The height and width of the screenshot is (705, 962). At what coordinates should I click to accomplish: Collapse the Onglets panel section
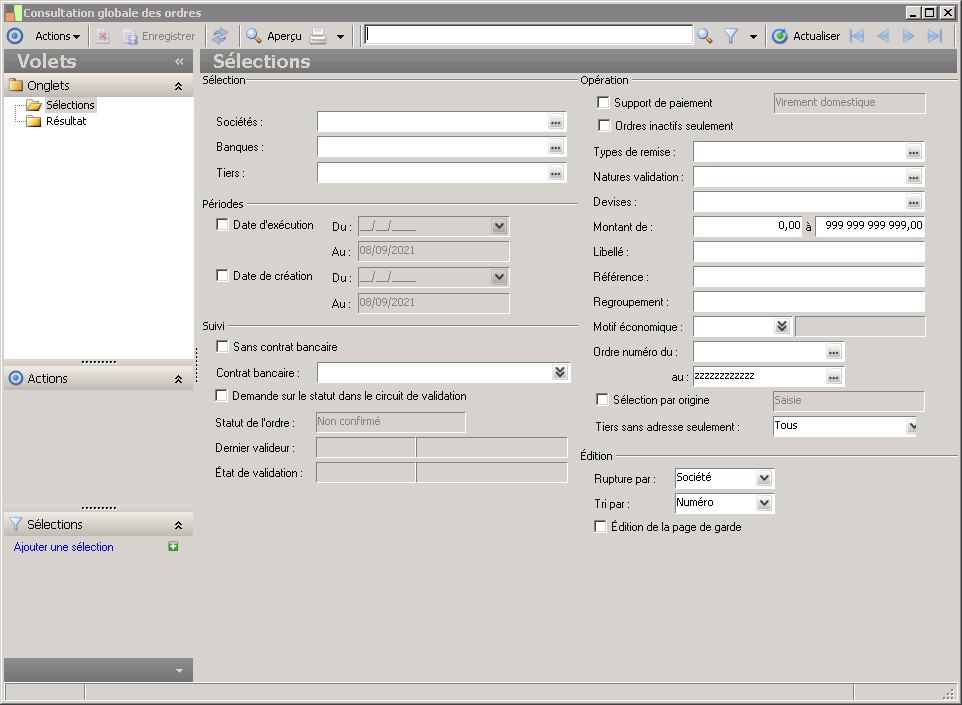pyautogui.click(x=178, y=86)
